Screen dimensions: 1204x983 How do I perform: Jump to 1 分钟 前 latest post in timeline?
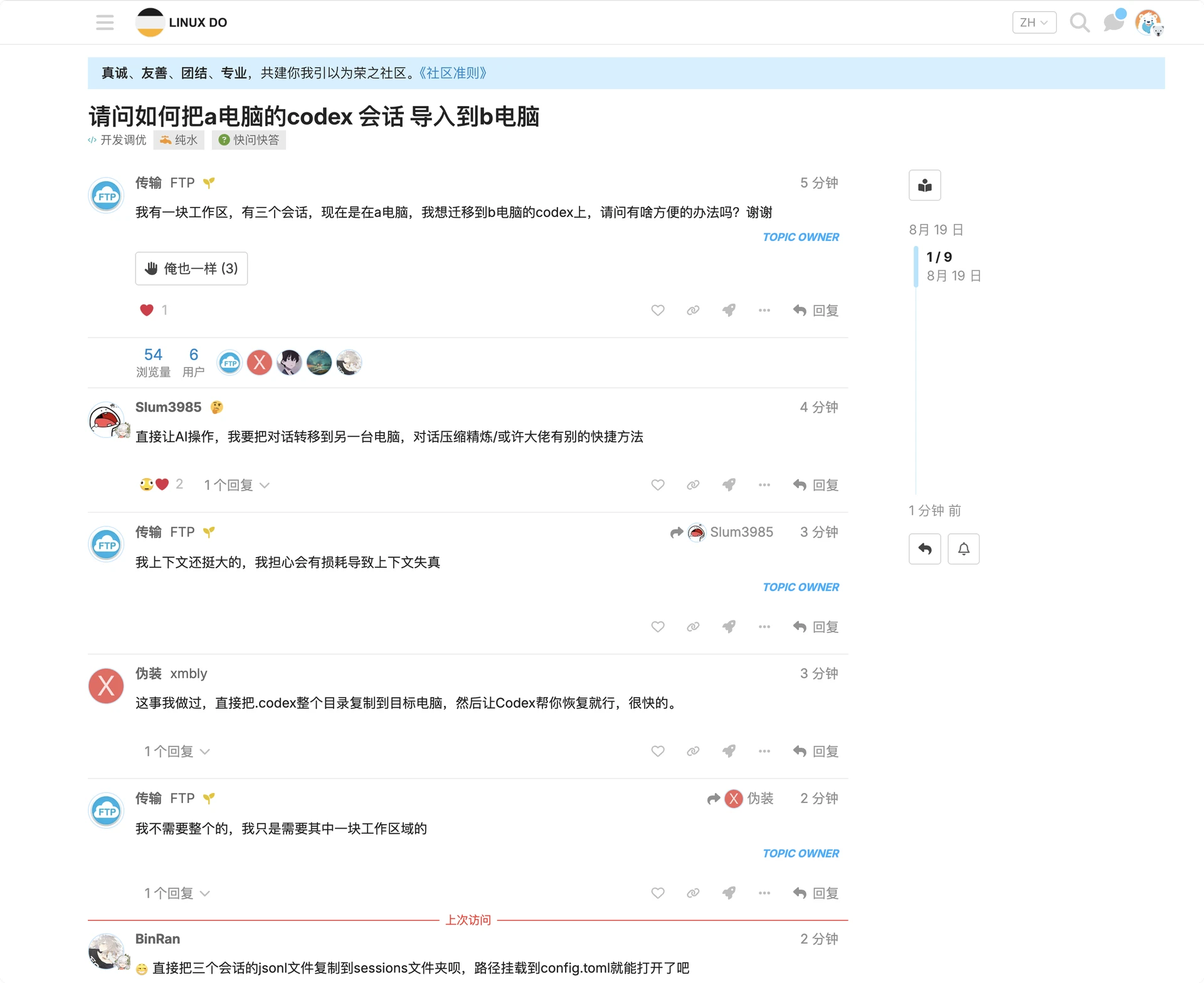point(934,511)
